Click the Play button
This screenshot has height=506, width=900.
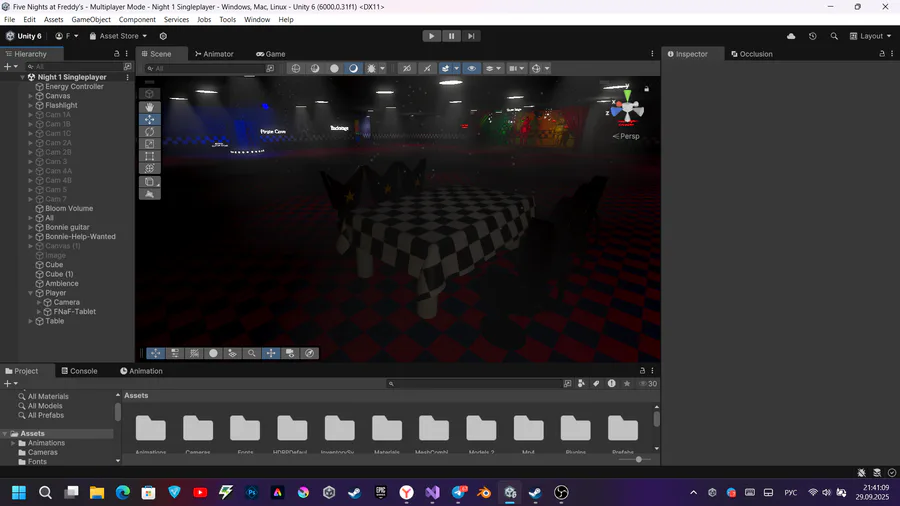[x=432, y=36]
